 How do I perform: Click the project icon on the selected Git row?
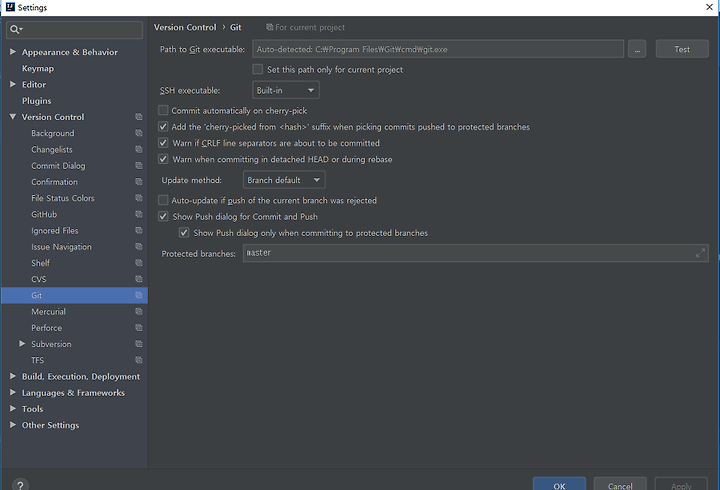[139, 295]
